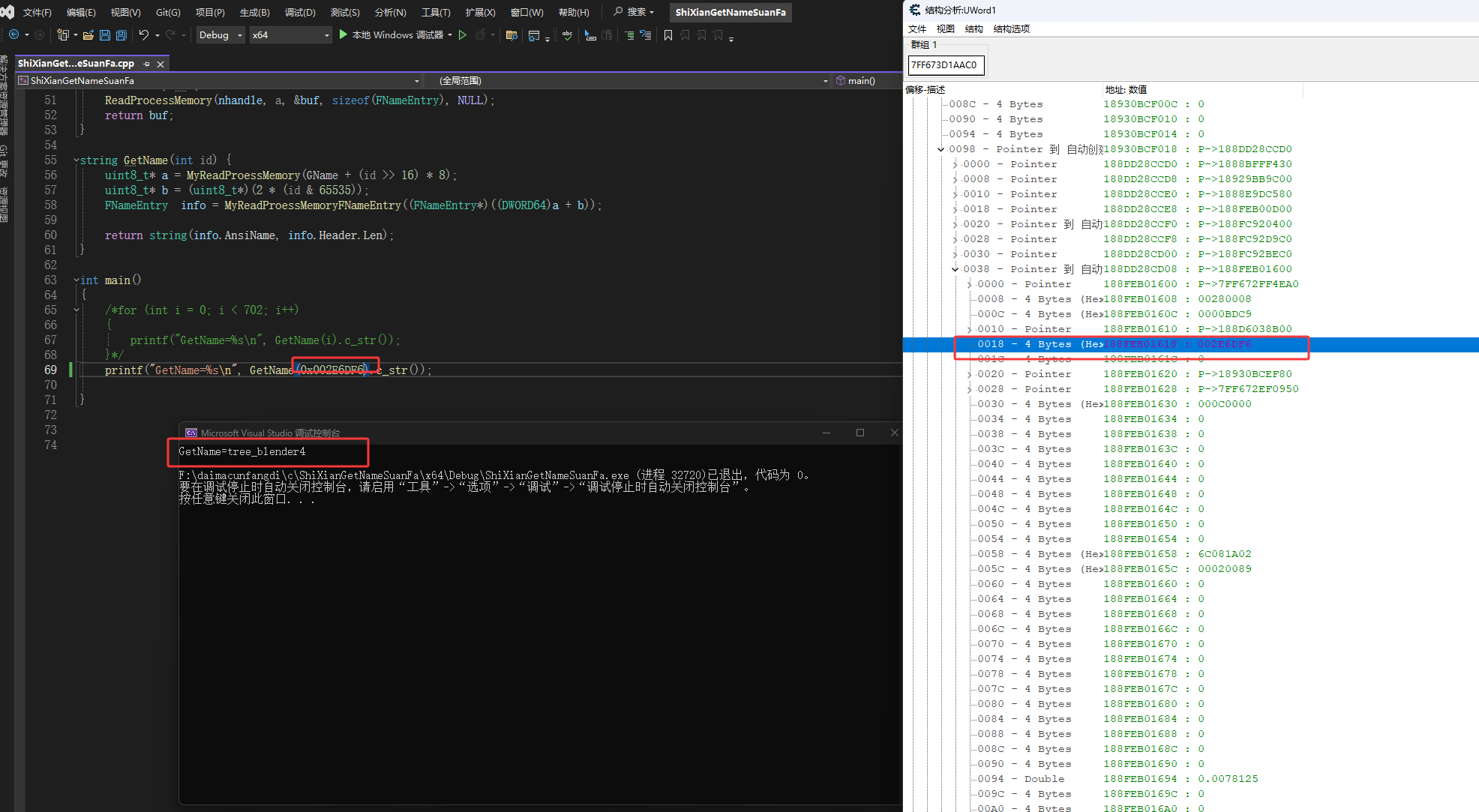Open the main() member dropdown
Image resolution: width=1479 pixels, height=812 pixels.
pyautogui.click(x=862, y=81)
